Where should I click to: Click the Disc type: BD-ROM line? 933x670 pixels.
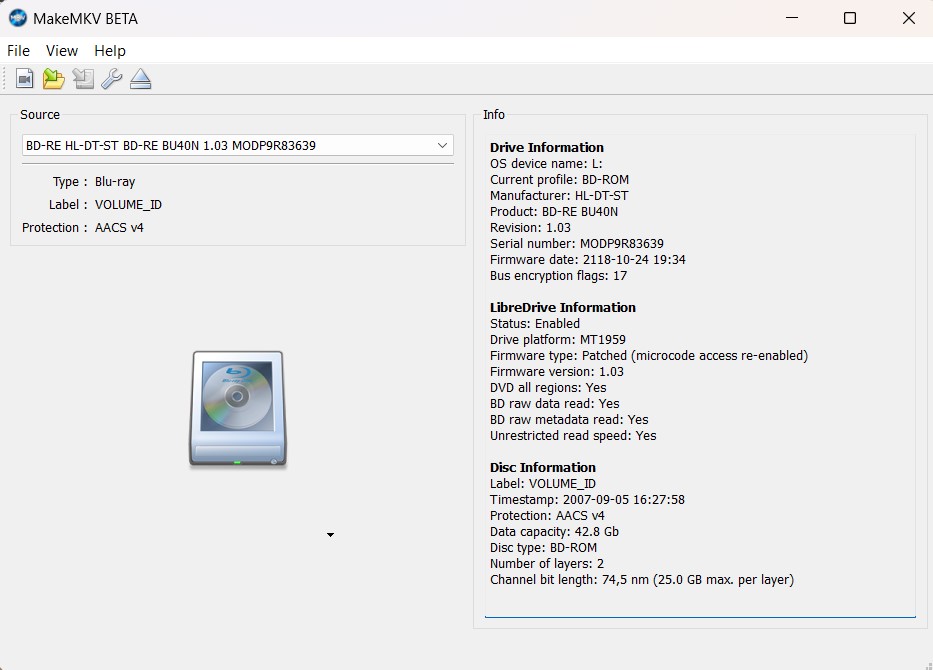tap(543, 548)
